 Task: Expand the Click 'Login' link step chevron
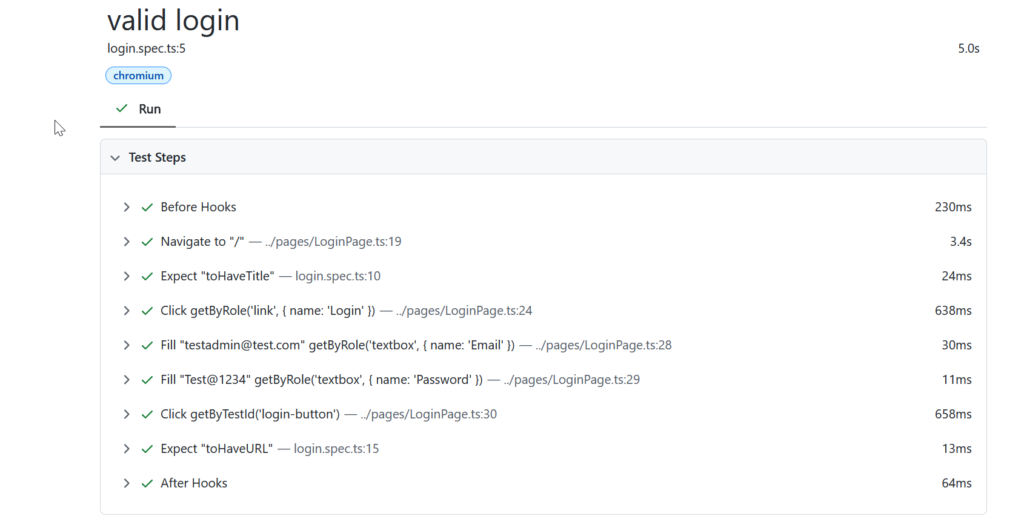pos(127,311)
